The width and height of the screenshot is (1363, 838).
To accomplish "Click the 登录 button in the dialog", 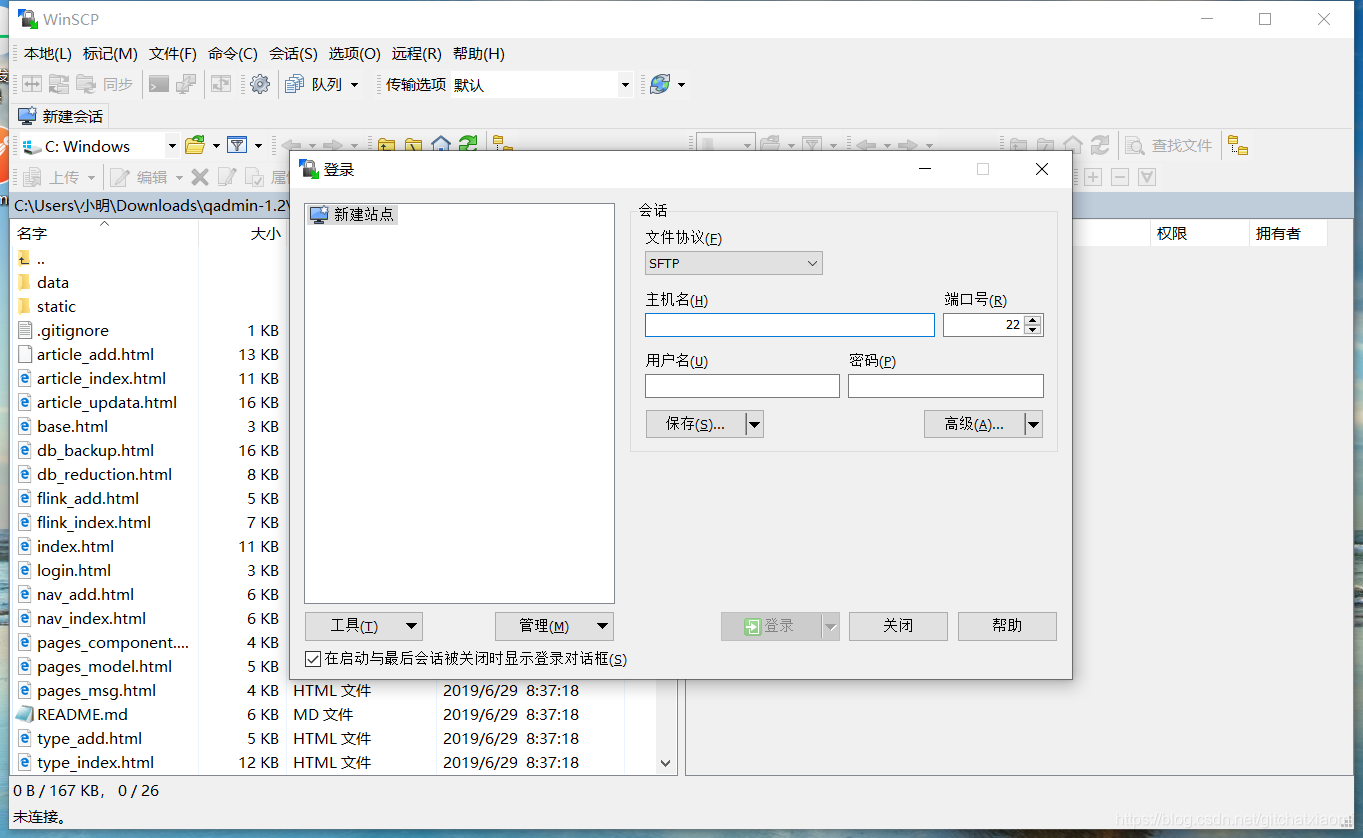I will pyautogui.click(x=771, y=626).
